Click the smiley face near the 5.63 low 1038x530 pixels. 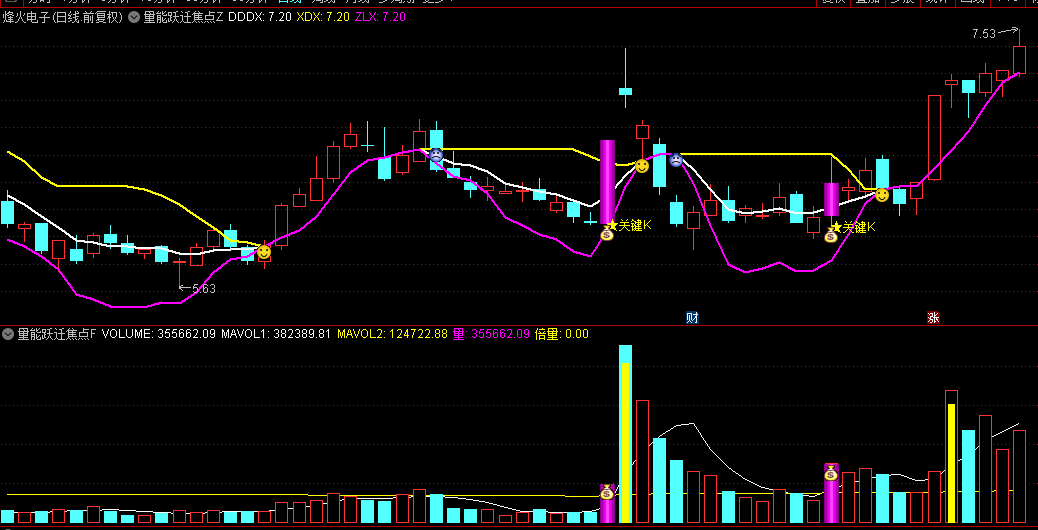point(264,252)
